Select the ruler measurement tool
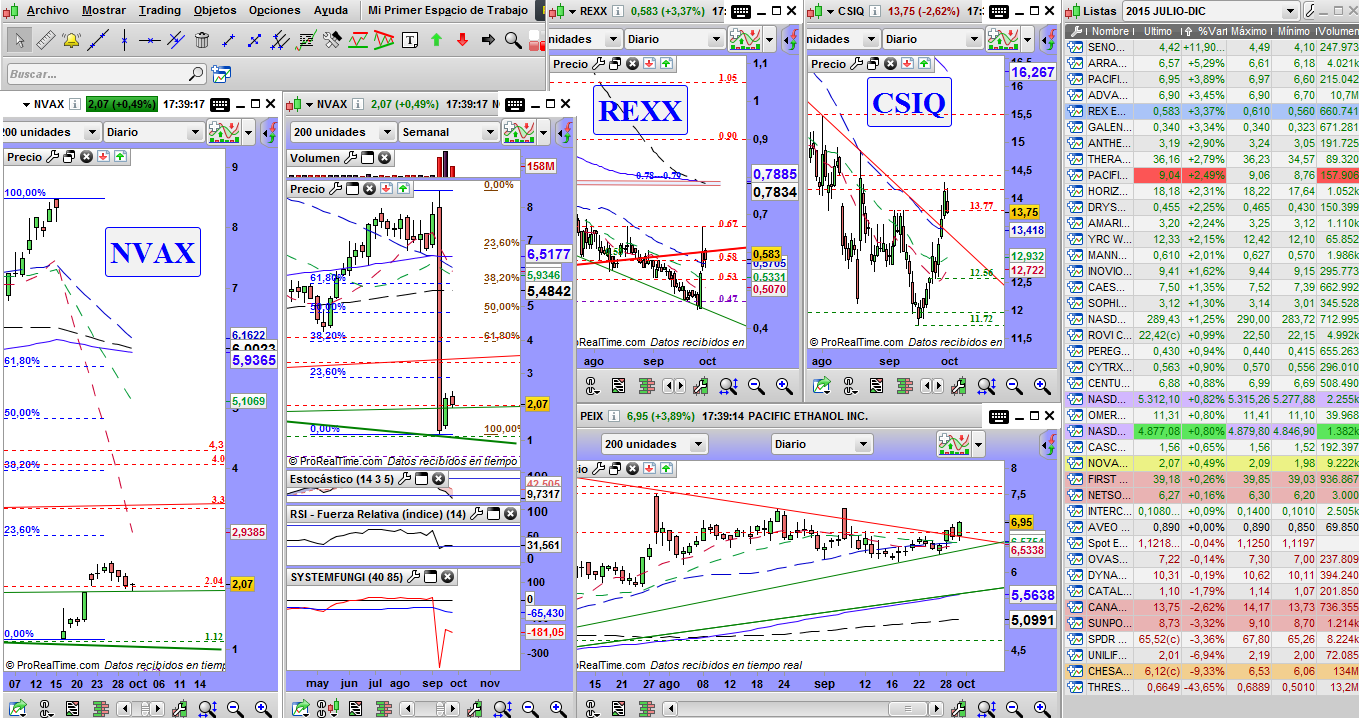Screen dimensions: 1359x718 [45, 41]
